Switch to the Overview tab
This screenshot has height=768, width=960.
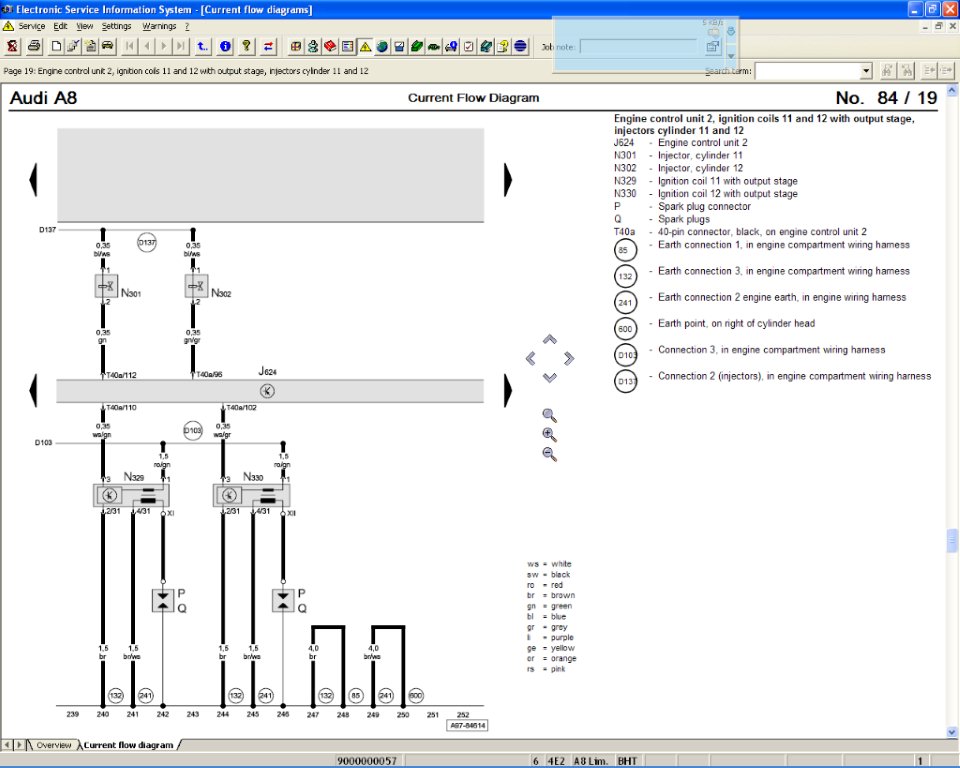53,745
